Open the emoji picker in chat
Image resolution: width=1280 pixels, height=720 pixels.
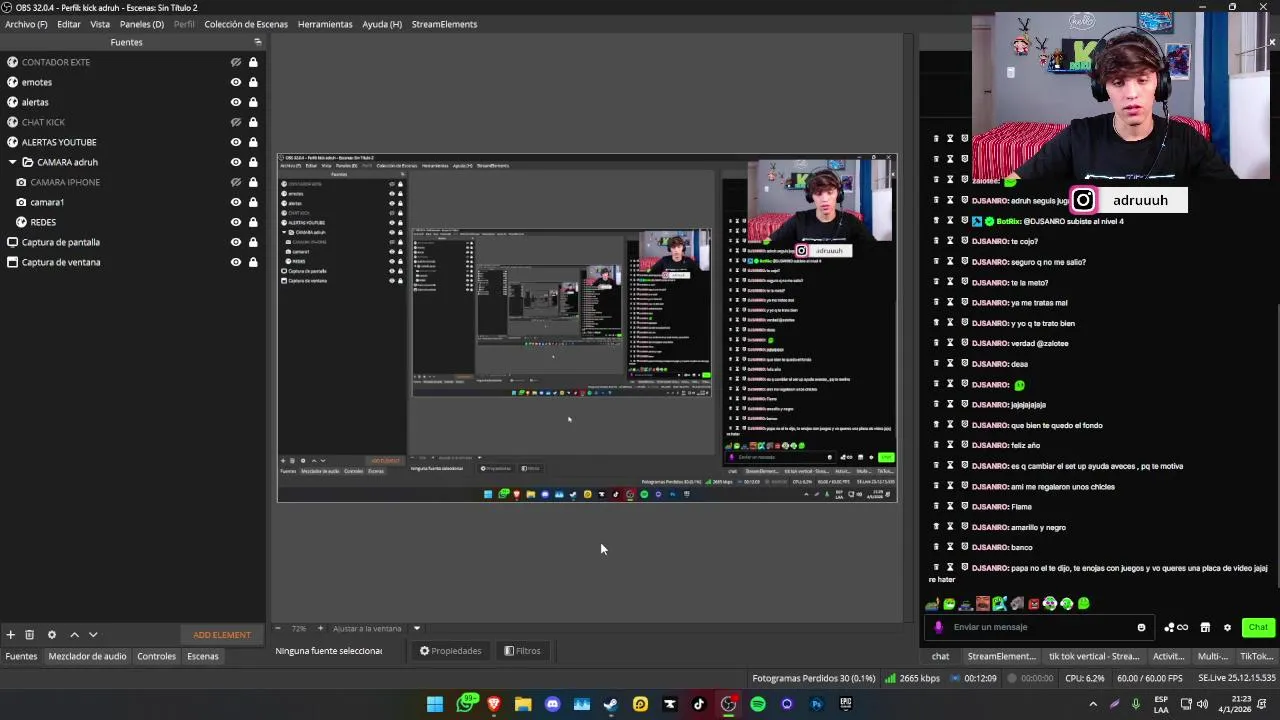coord(1141,627)
